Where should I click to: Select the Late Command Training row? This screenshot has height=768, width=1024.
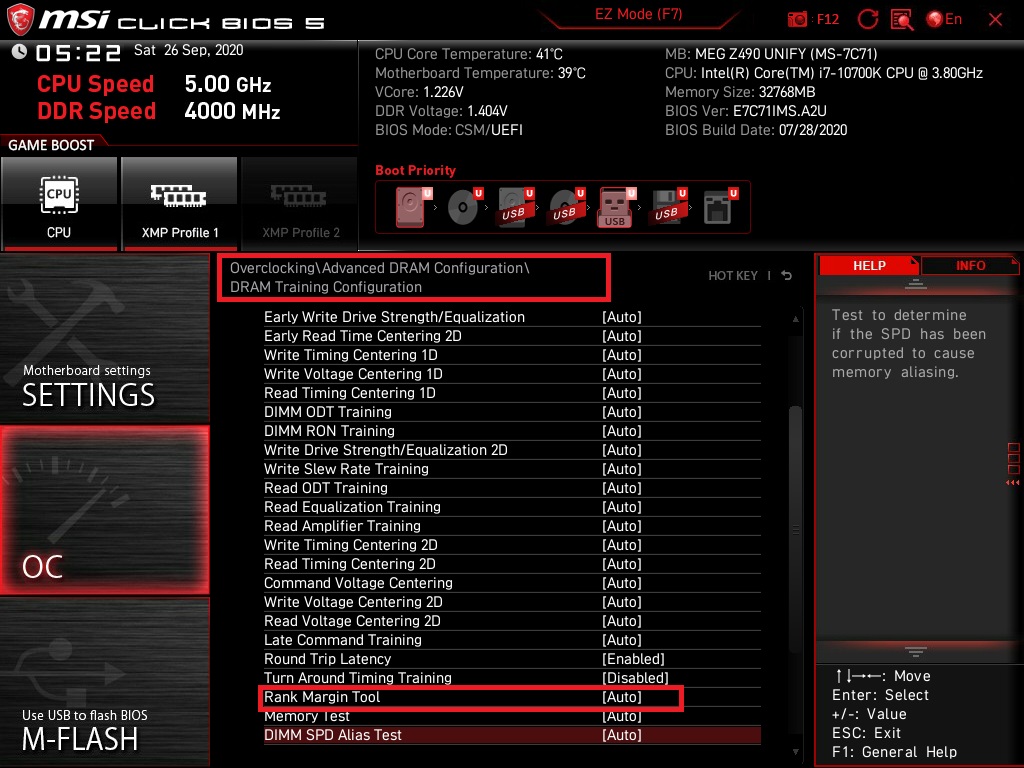coord(512,639)
